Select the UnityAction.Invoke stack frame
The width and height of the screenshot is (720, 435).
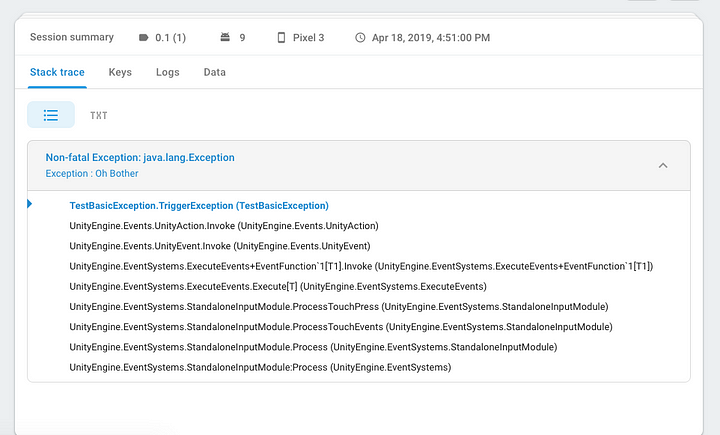[x=224, y=226]
